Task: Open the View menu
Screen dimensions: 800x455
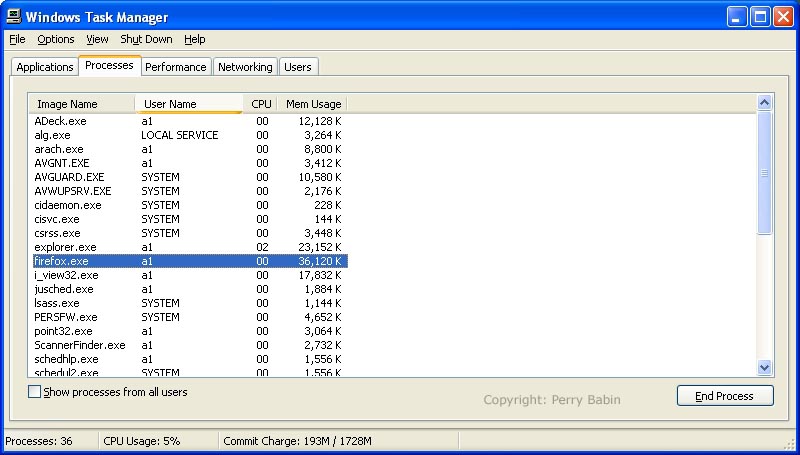Action: tap(97, 39)
